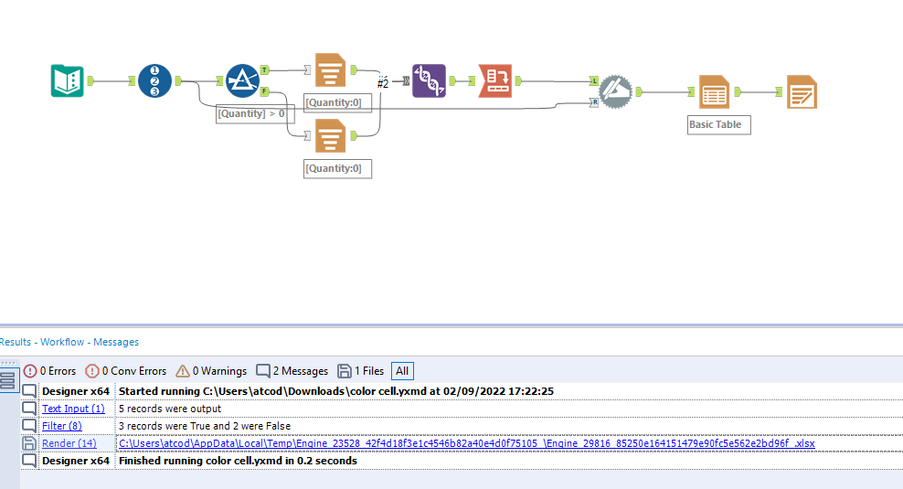This screenshot has height=489, width=903.
Task: Select the Render tool node
Action: pyautogui.click(x=802, y=92)
